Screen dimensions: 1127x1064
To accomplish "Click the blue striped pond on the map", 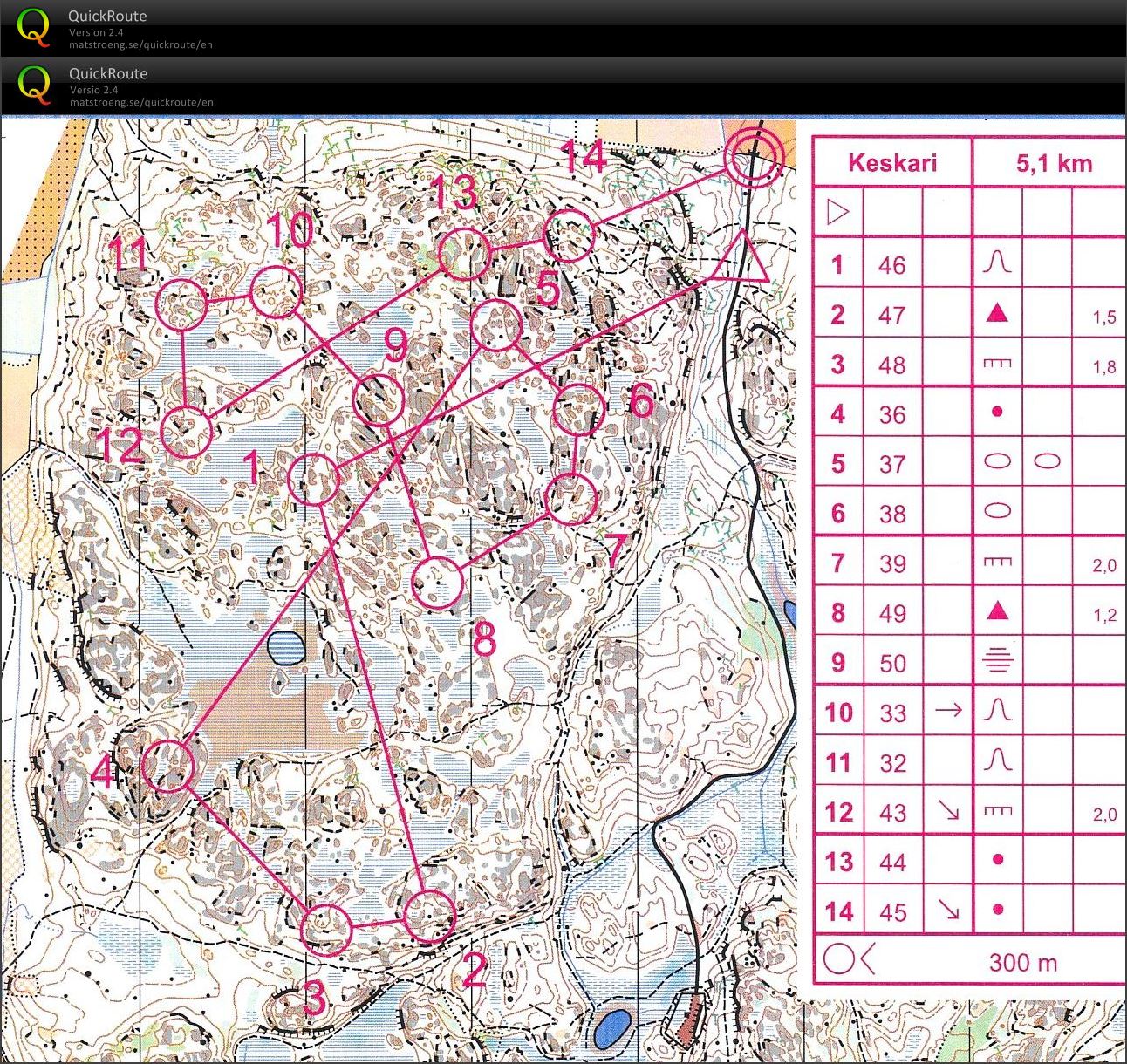I will point(285,648).
